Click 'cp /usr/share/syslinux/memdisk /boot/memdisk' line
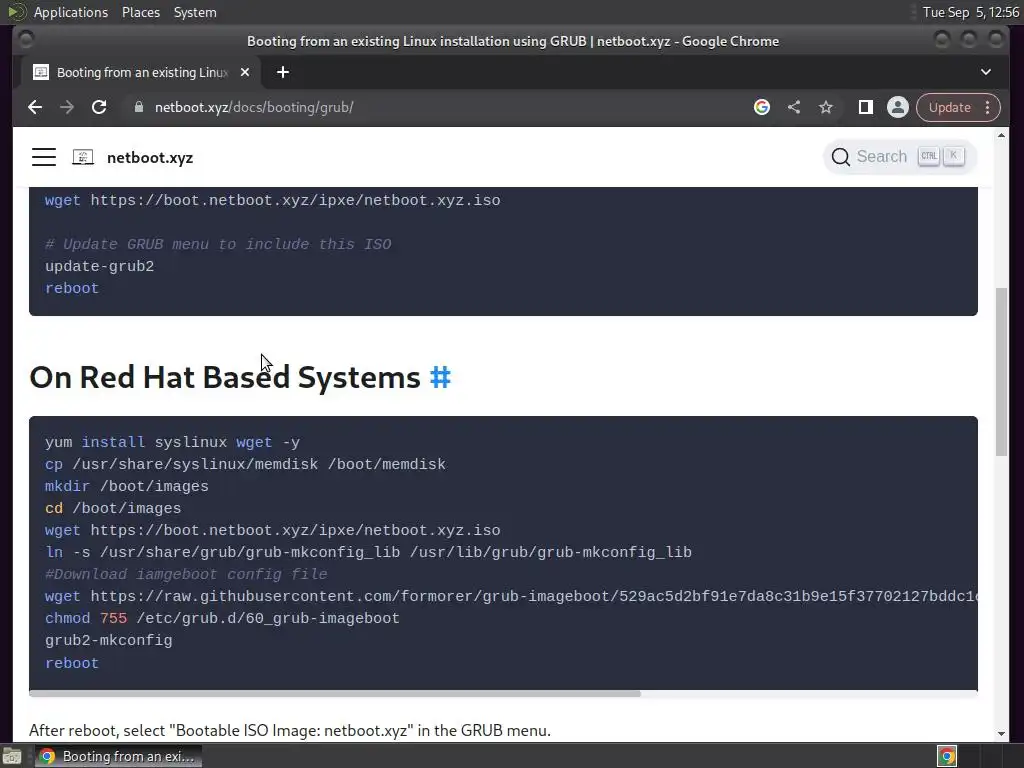 point(245,464)
